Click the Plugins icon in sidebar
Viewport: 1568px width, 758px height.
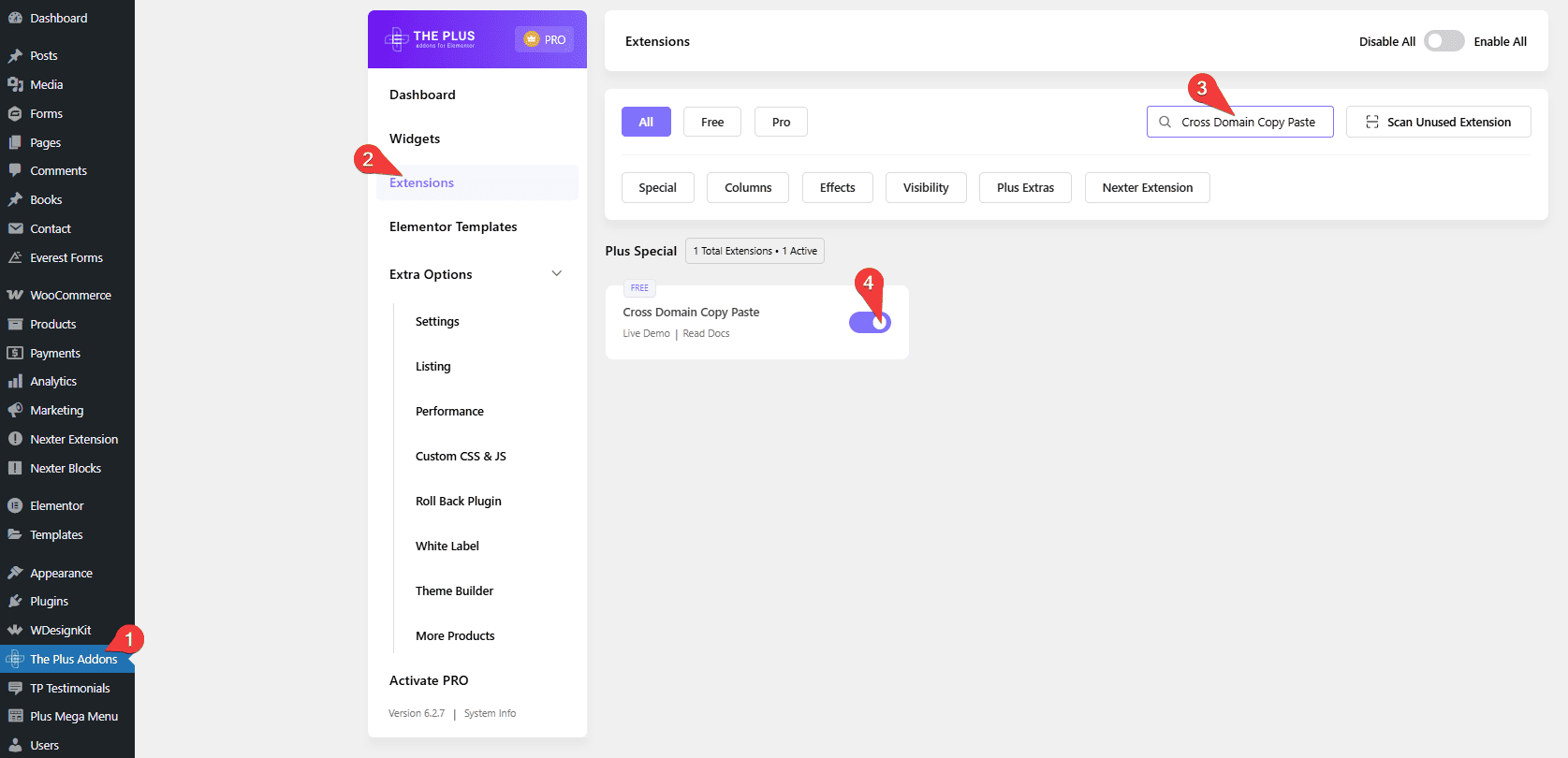tap(15, 601)
